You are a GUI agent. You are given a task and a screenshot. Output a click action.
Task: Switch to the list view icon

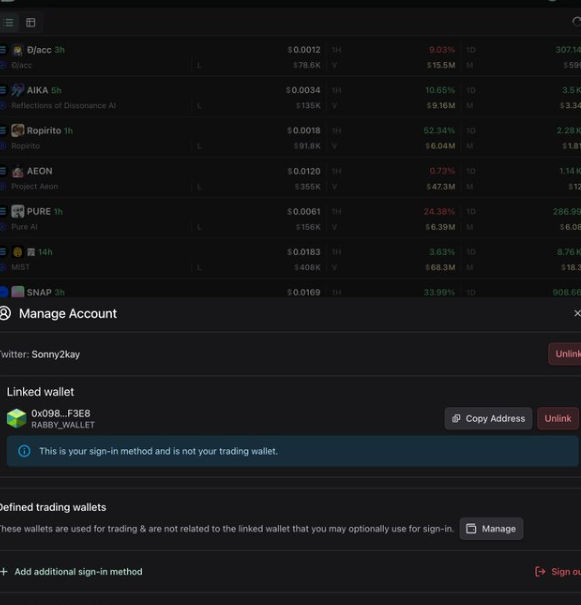8,23
